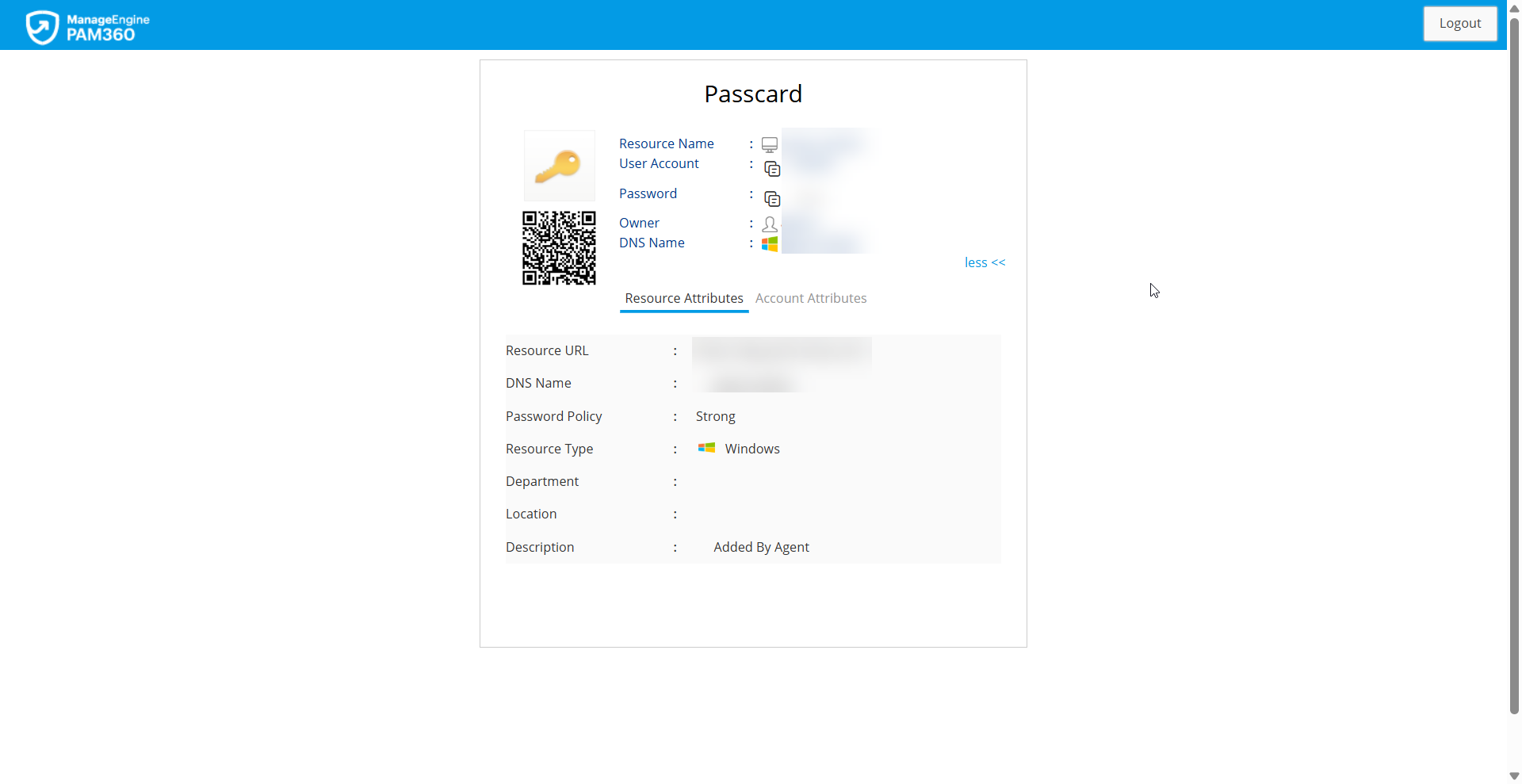Viewport: 1522px width, 784px height.
Task: Copy the Password using its copy icon
Action: coord(771,199)
